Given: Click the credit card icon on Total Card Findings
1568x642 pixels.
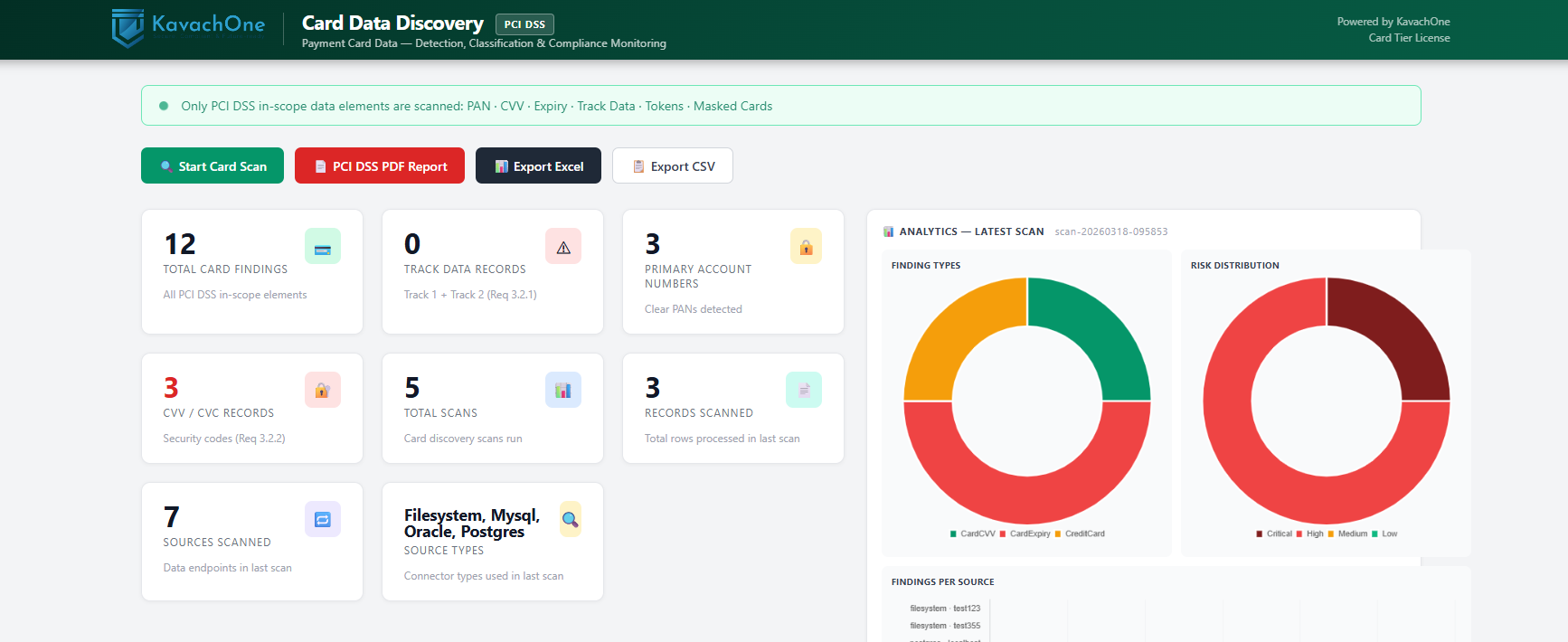Looking at the screenshot, I should coord(323,247).
